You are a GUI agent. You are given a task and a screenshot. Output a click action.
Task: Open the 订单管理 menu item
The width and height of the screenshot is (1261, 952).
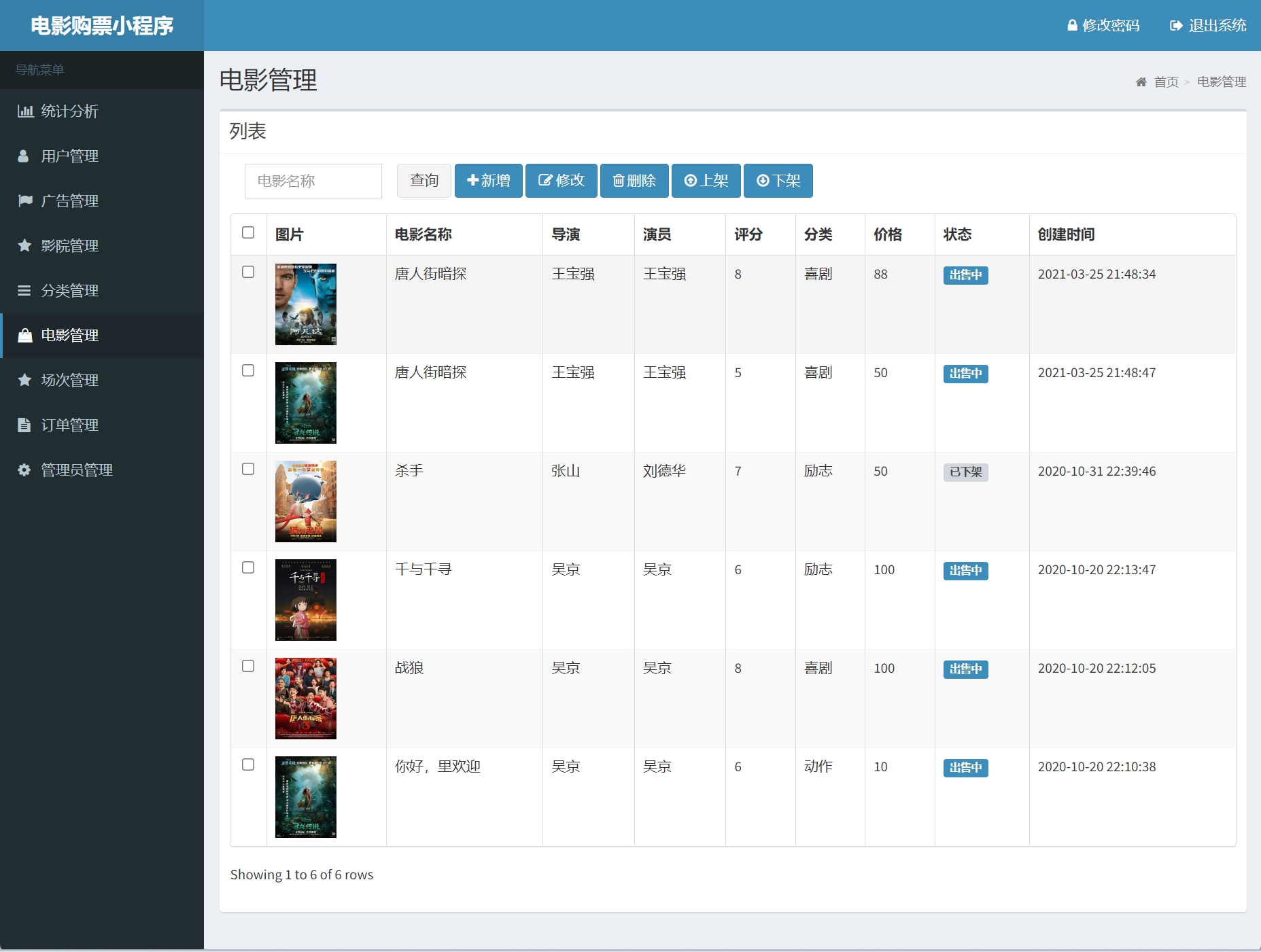click(102, 425)
